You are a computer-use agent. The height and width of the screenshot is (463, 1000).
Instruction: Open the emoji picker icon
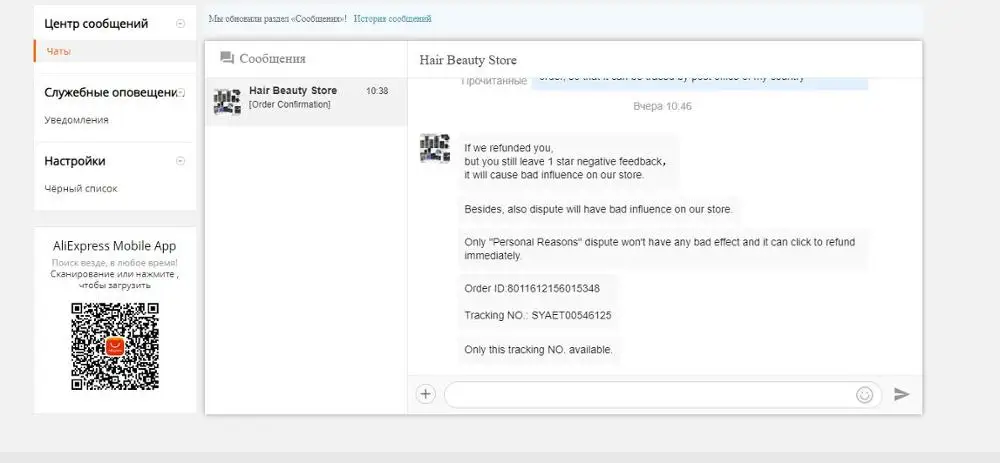(864, 395)
